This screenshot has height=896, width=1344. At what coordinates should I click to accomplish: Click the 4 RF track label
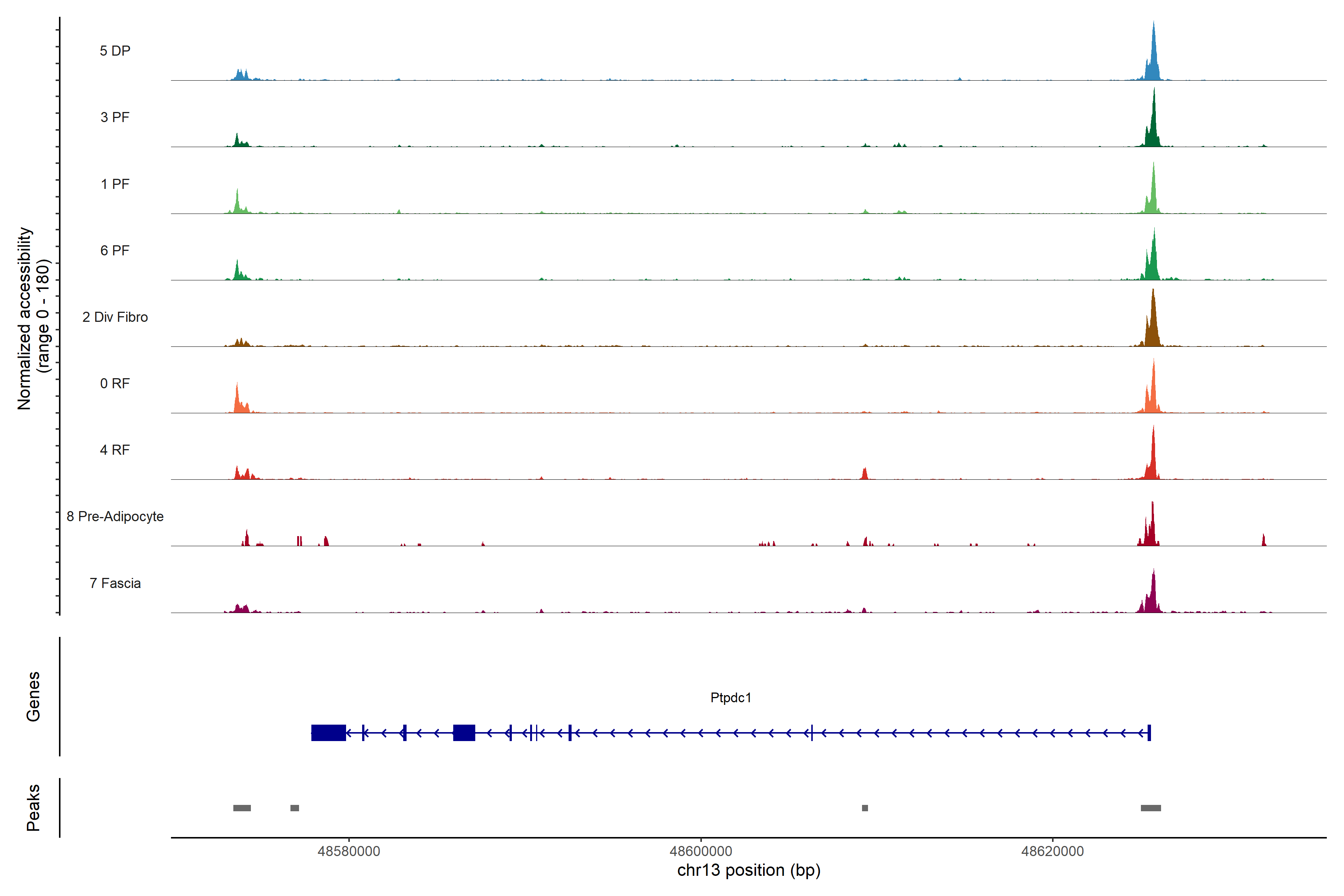pyautogui.click(x=115, y=450)
